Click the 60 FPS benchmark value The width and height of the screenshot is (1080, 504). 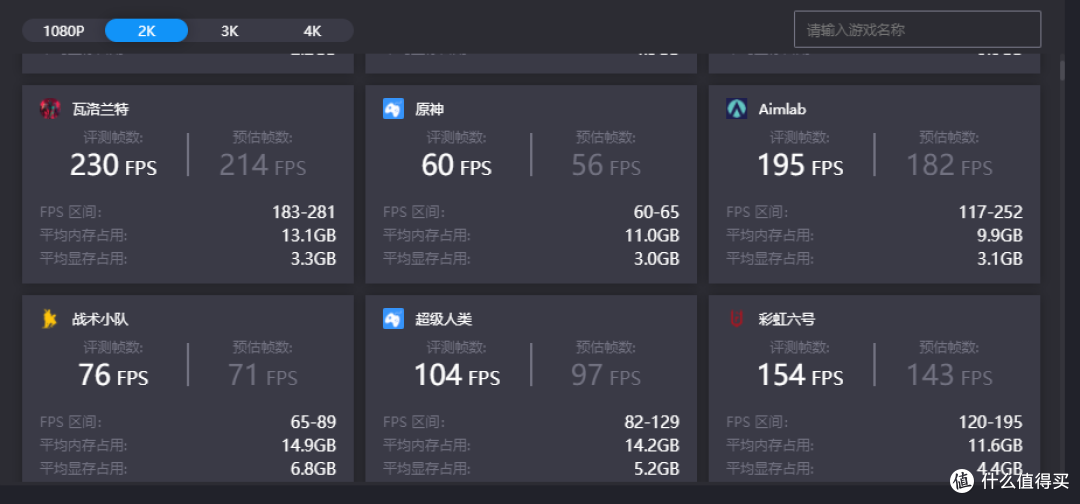point(457,166)
